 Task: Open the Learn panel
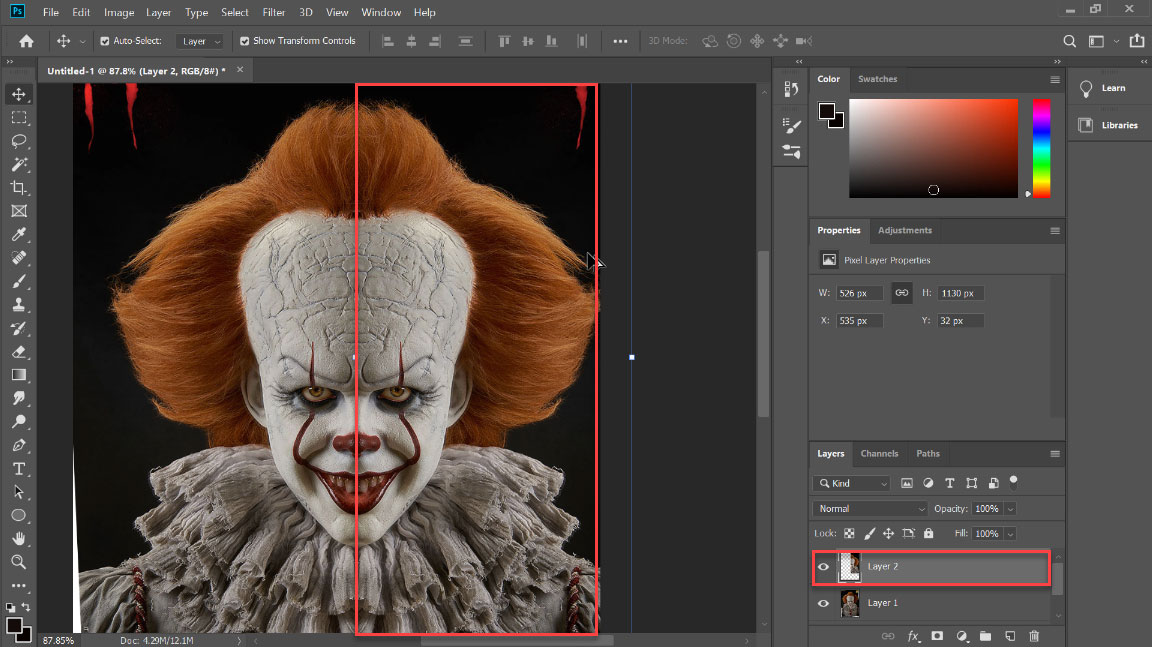point(1104,88)
